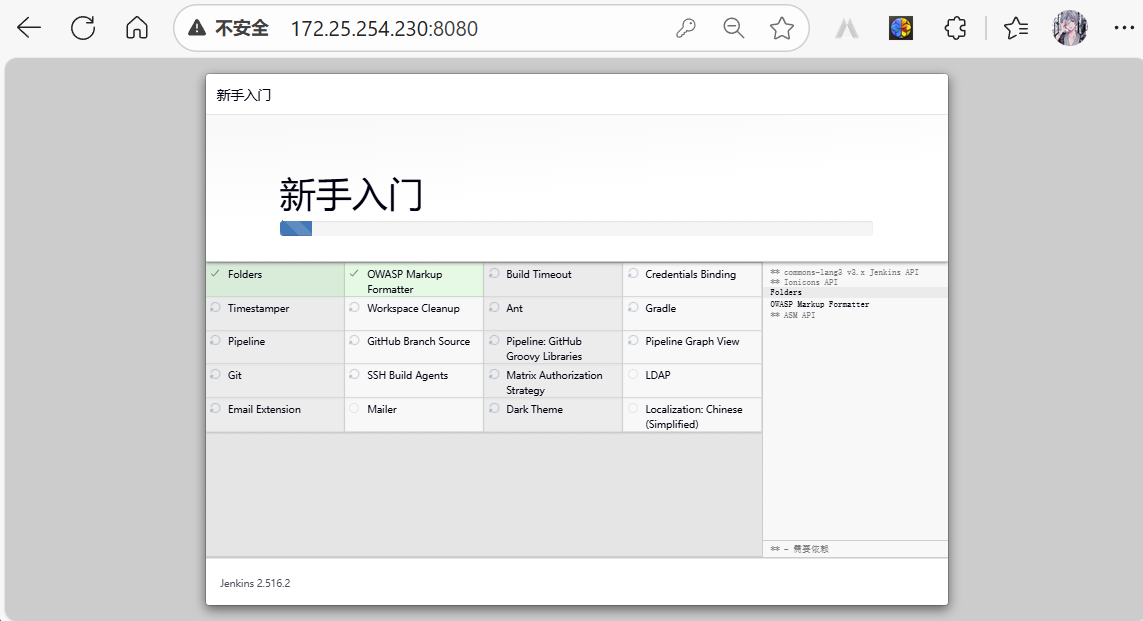Select the GitHub Branch Source plugin text
1143x621 pixels.
click(x=418, y=342)
